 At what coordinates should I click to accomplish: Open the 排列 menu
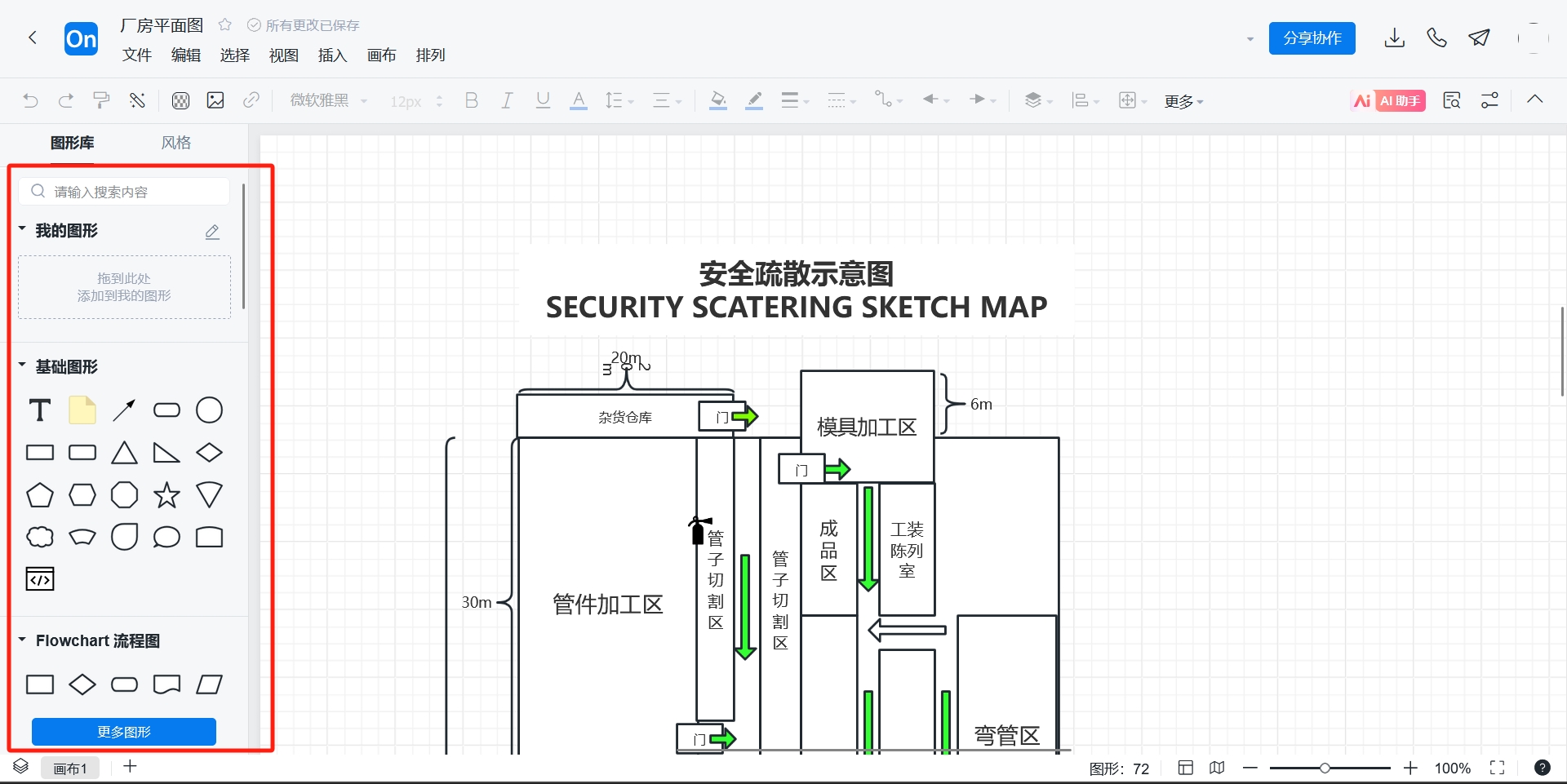[431, 55]
